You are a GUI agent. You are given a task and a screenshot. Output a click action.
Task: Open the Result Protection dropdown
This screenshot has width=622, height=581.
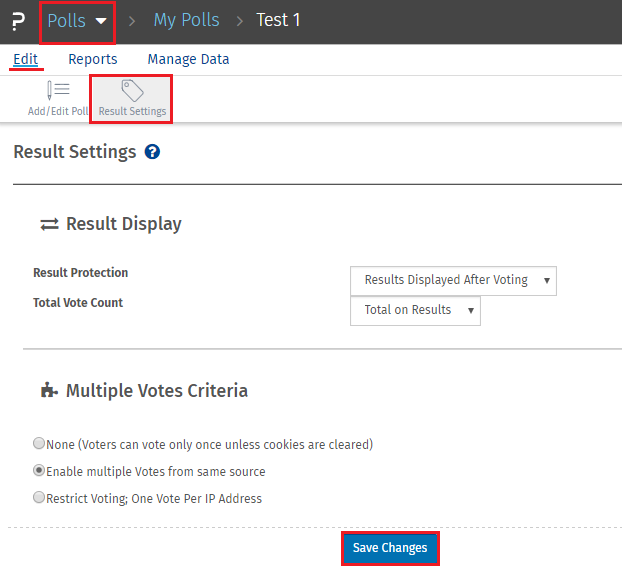click(x=453, y=280)
